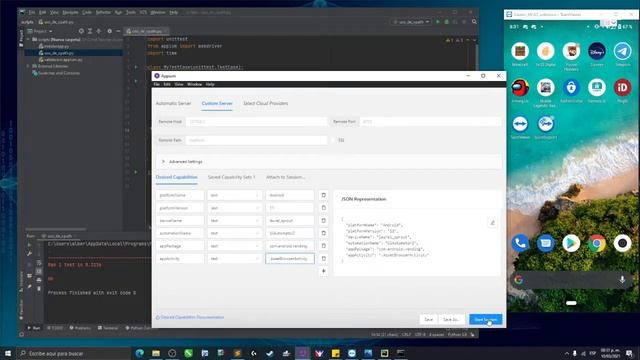
Task: Open Play Store in the phone dock
Action: click(571, 243)
